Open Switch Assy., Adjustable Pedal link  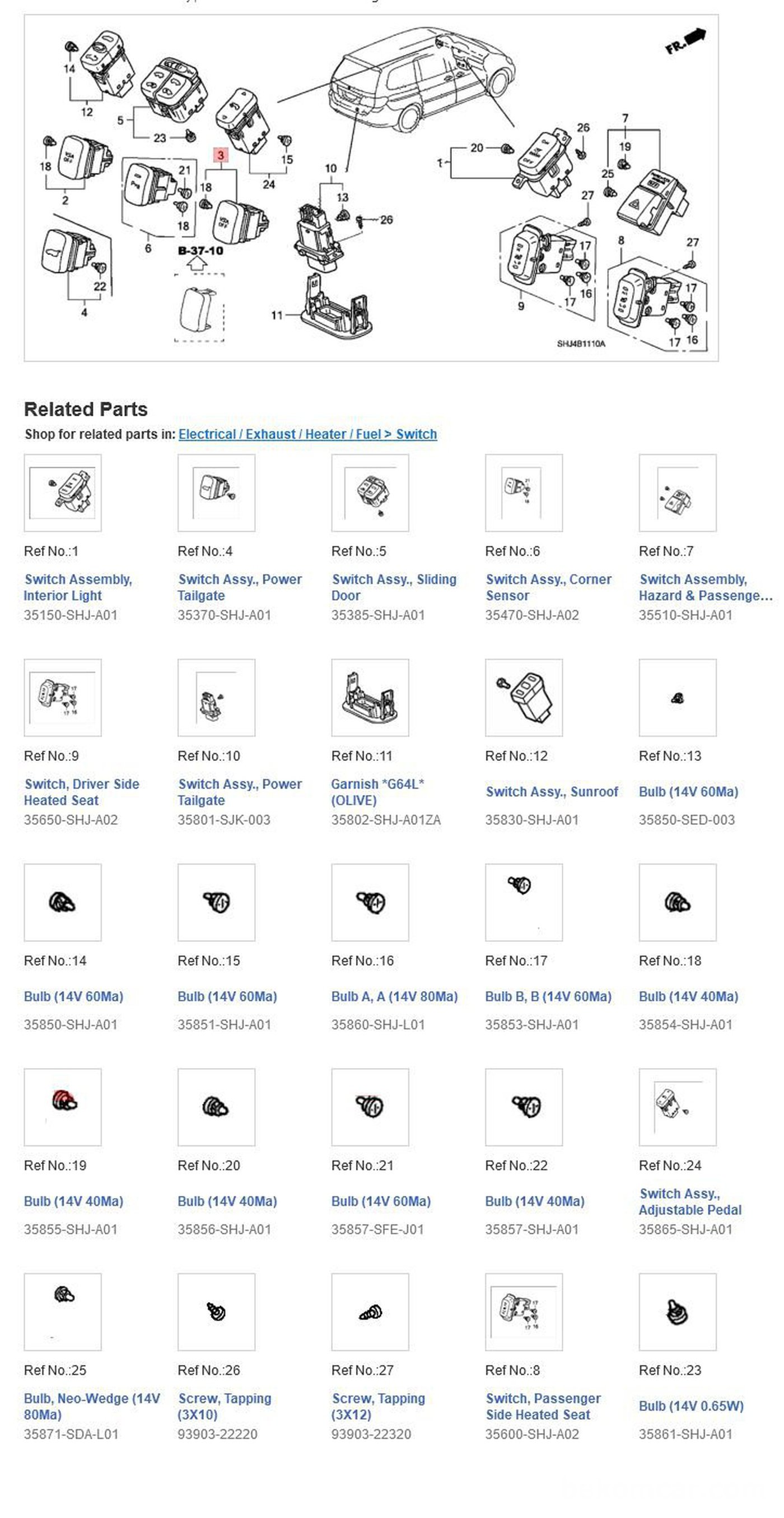[x=690, y=1201]
